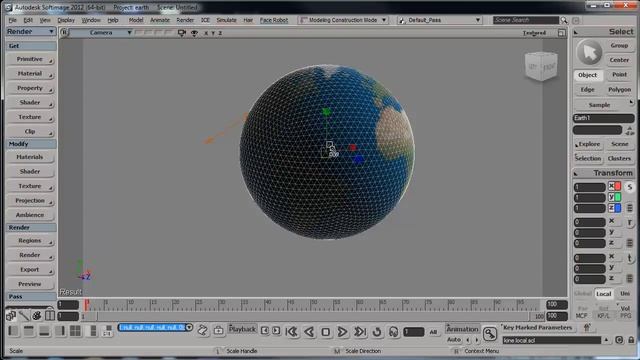This screenshot has height=360, width=640.
Task: Toggle Object selection filter
Action: pos(587,75)
